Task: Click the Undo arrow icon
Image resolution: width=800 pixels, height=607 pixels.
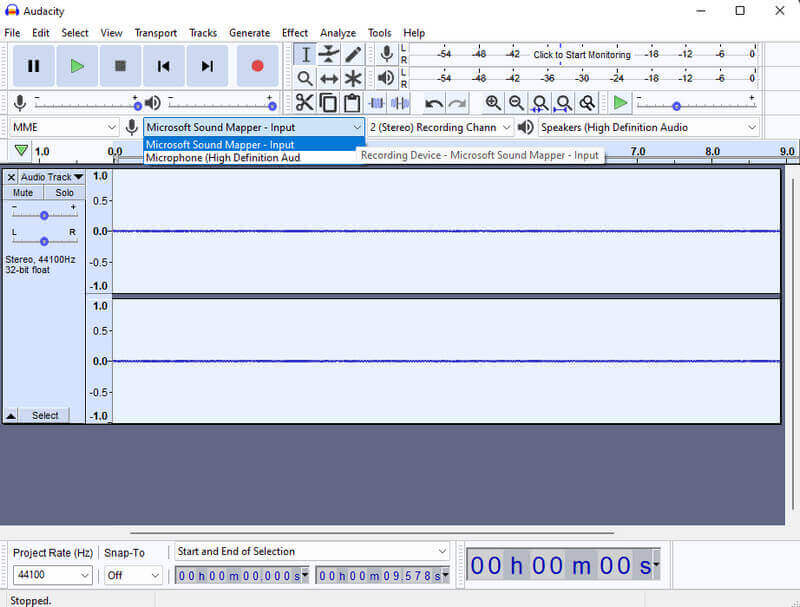Action: 434,104
